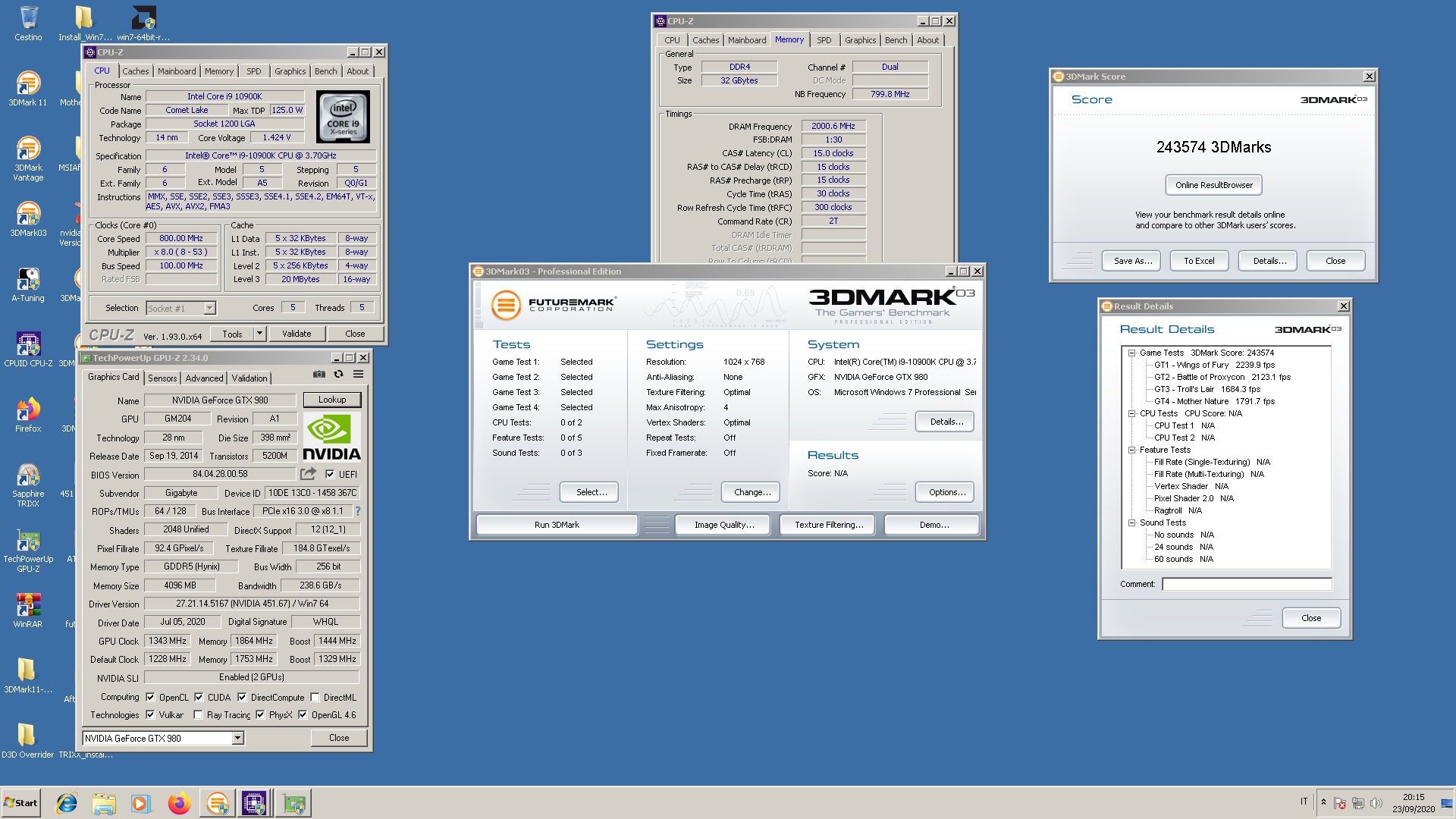Toggle the Ray Tracing checkbox

pos(198,714)
